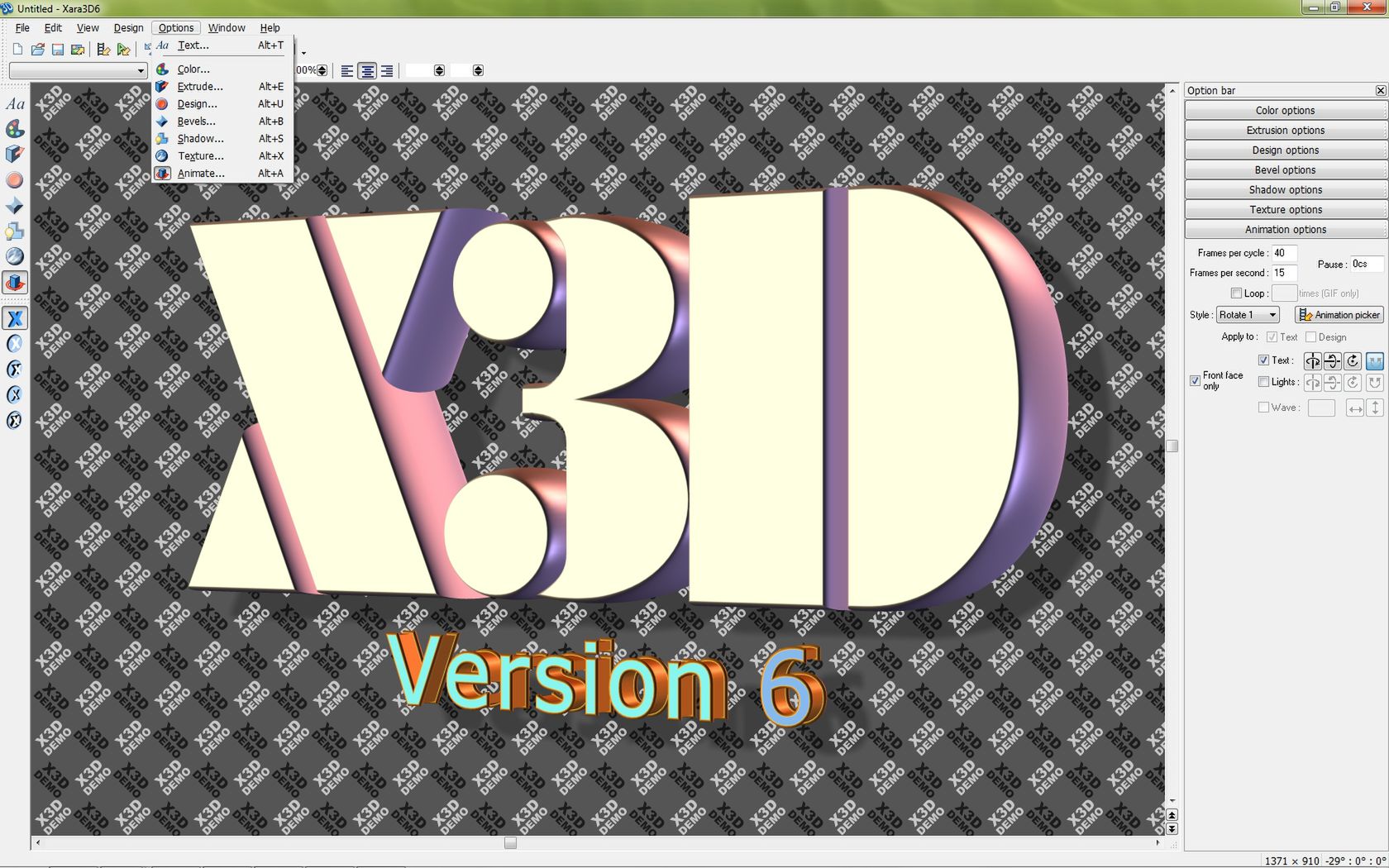
Task: Toggle the Text animation checkbox
Action: 1263,360
